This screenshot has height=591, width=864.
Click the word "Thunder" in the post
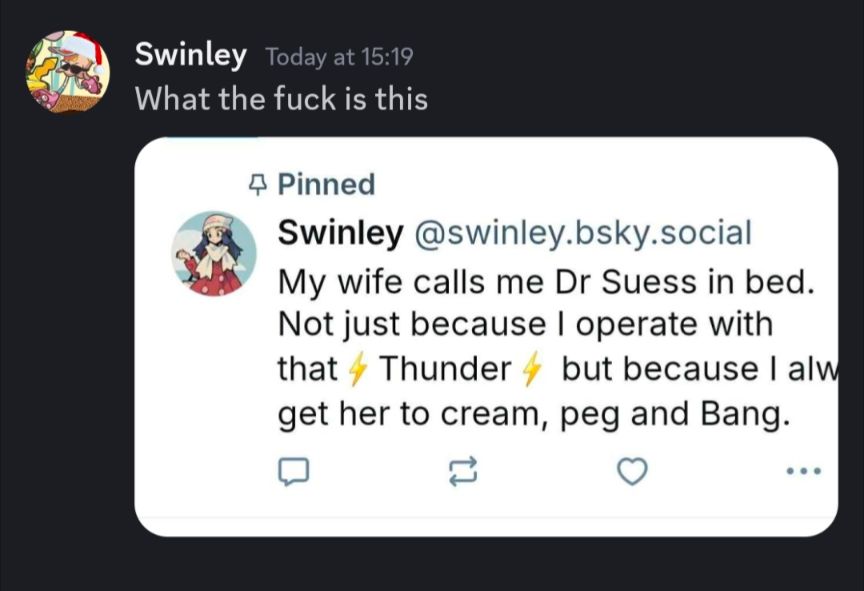tap(445, 370)
